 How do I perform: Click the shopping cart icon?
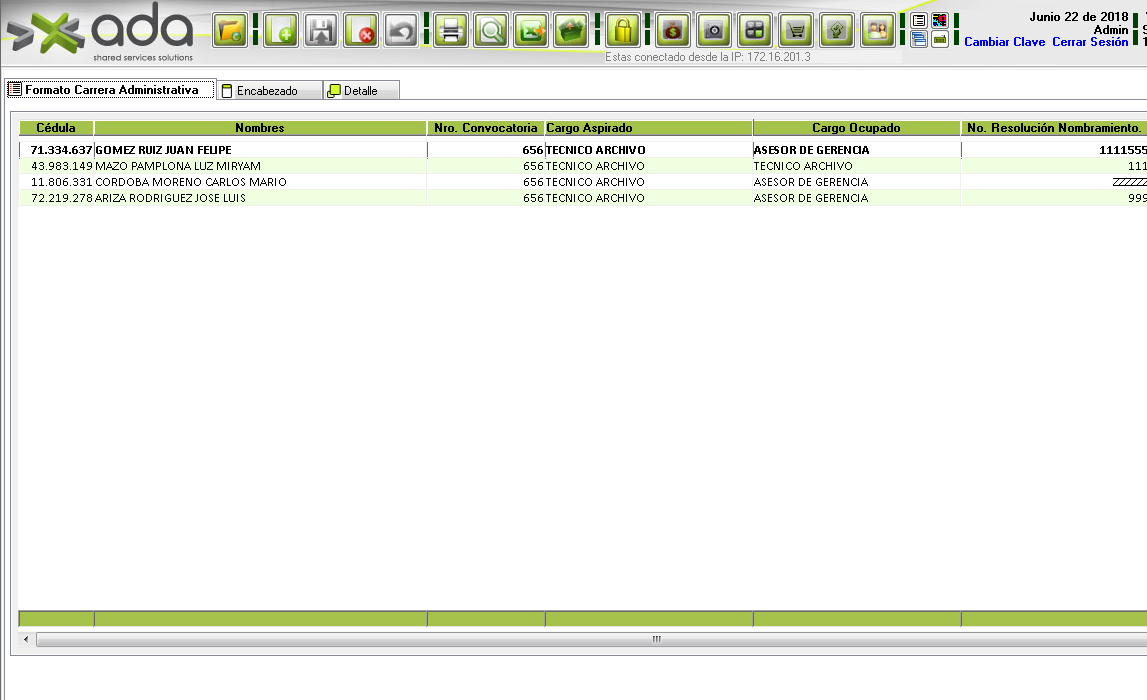pos(796,30)
